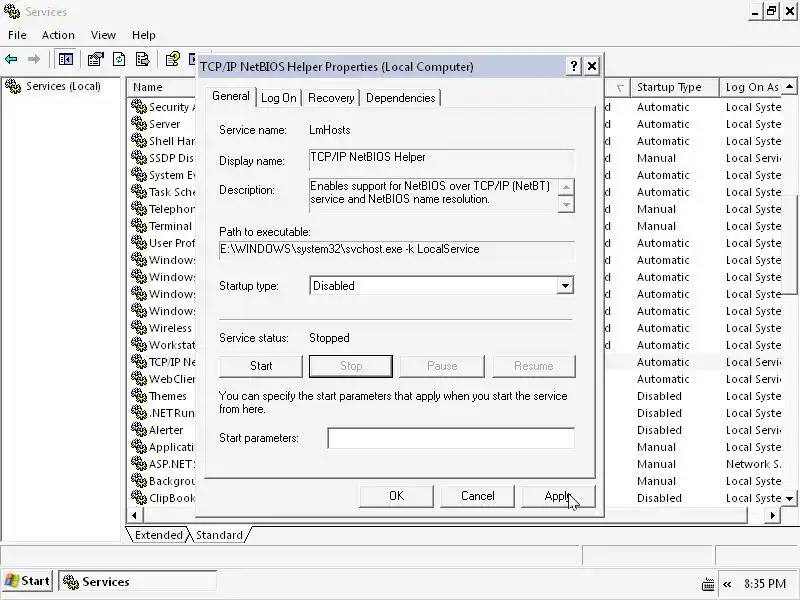This screenshot has height=600, width=800.
Task: Click the gear icon beside Telephony service
Action: pos(139,209)
